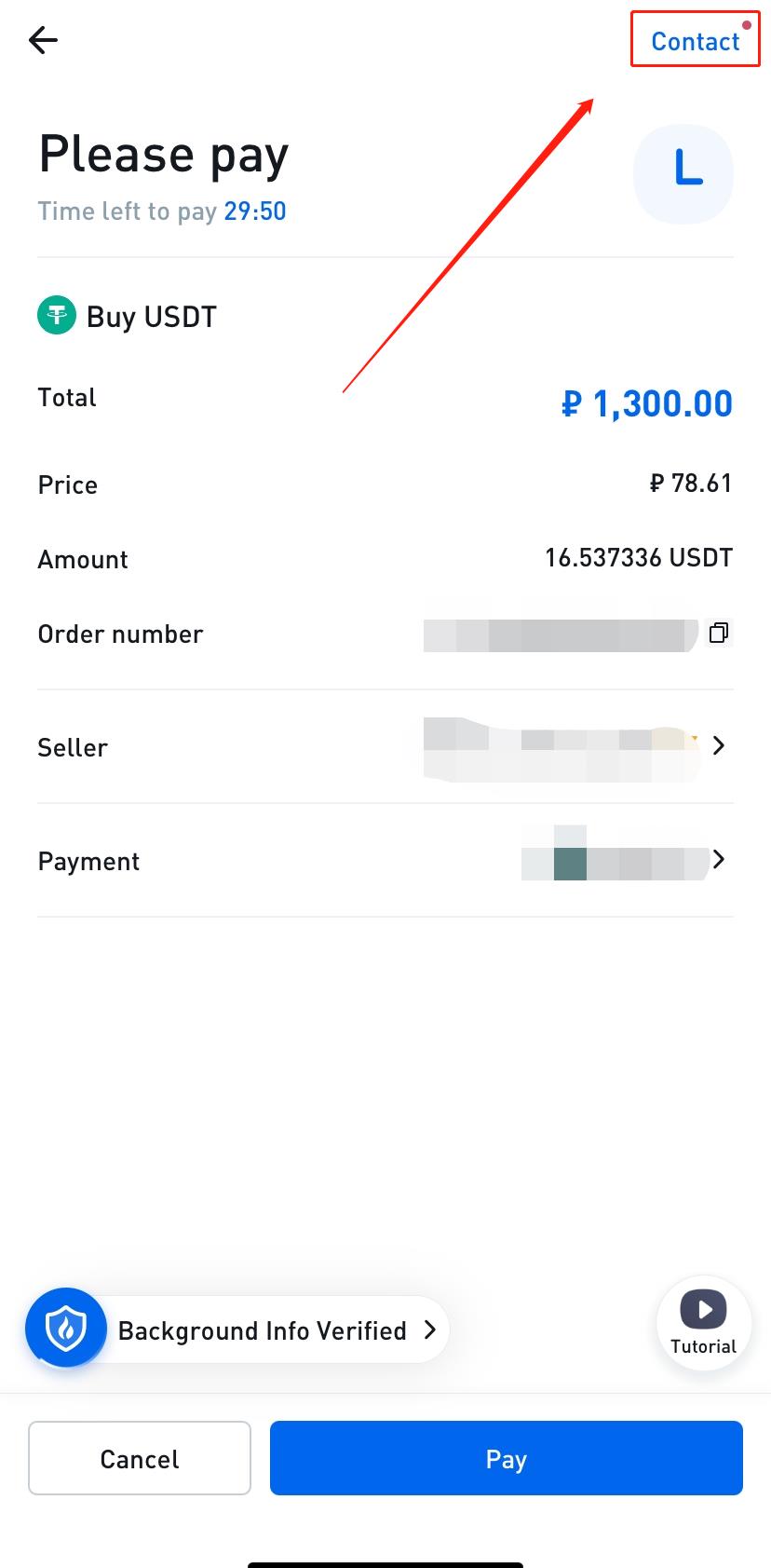The width and height of the screenshot is (771, 1568).
Task: Click the blue Pay button
Action: [507, 1458]
